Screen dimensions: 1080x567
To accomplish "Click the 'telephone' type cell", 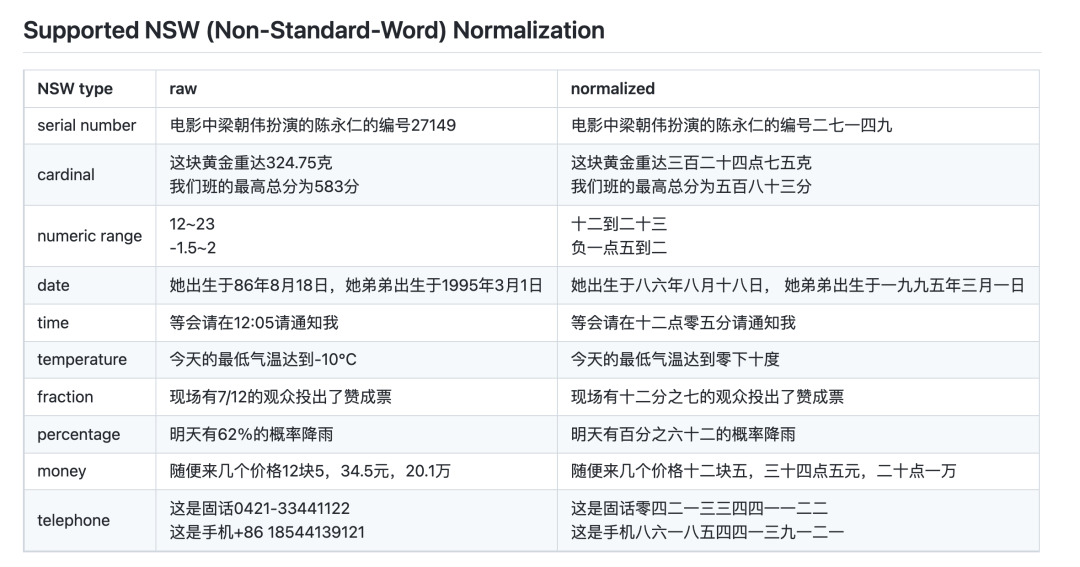I will 73,520.
